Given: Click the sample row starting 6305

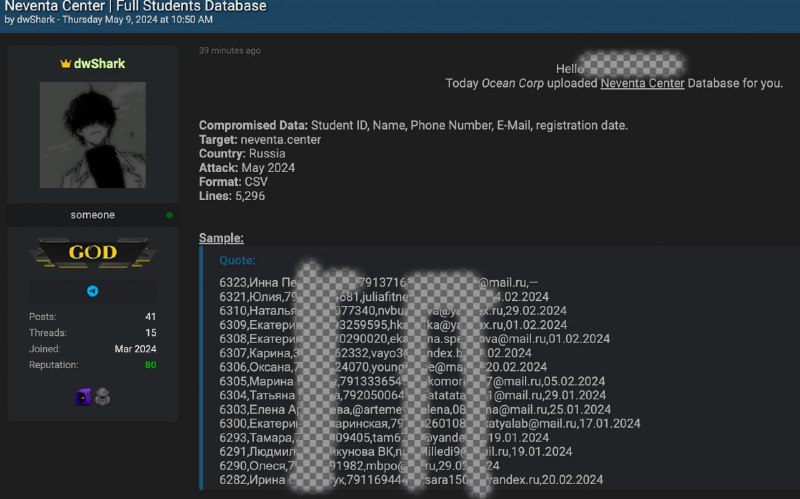Looking at the screenshot, I should click(x=412, y=381).
